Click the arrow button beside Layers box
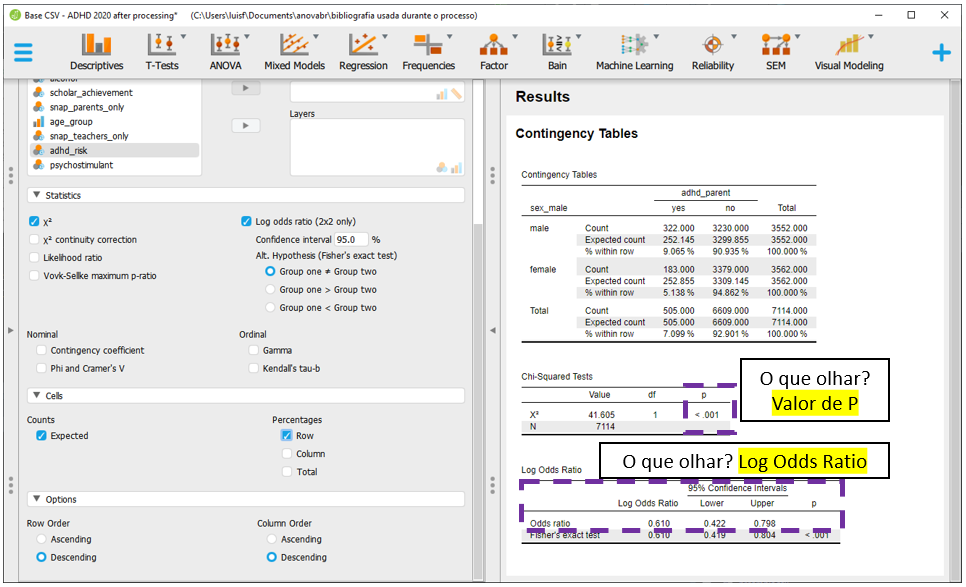 245,125
